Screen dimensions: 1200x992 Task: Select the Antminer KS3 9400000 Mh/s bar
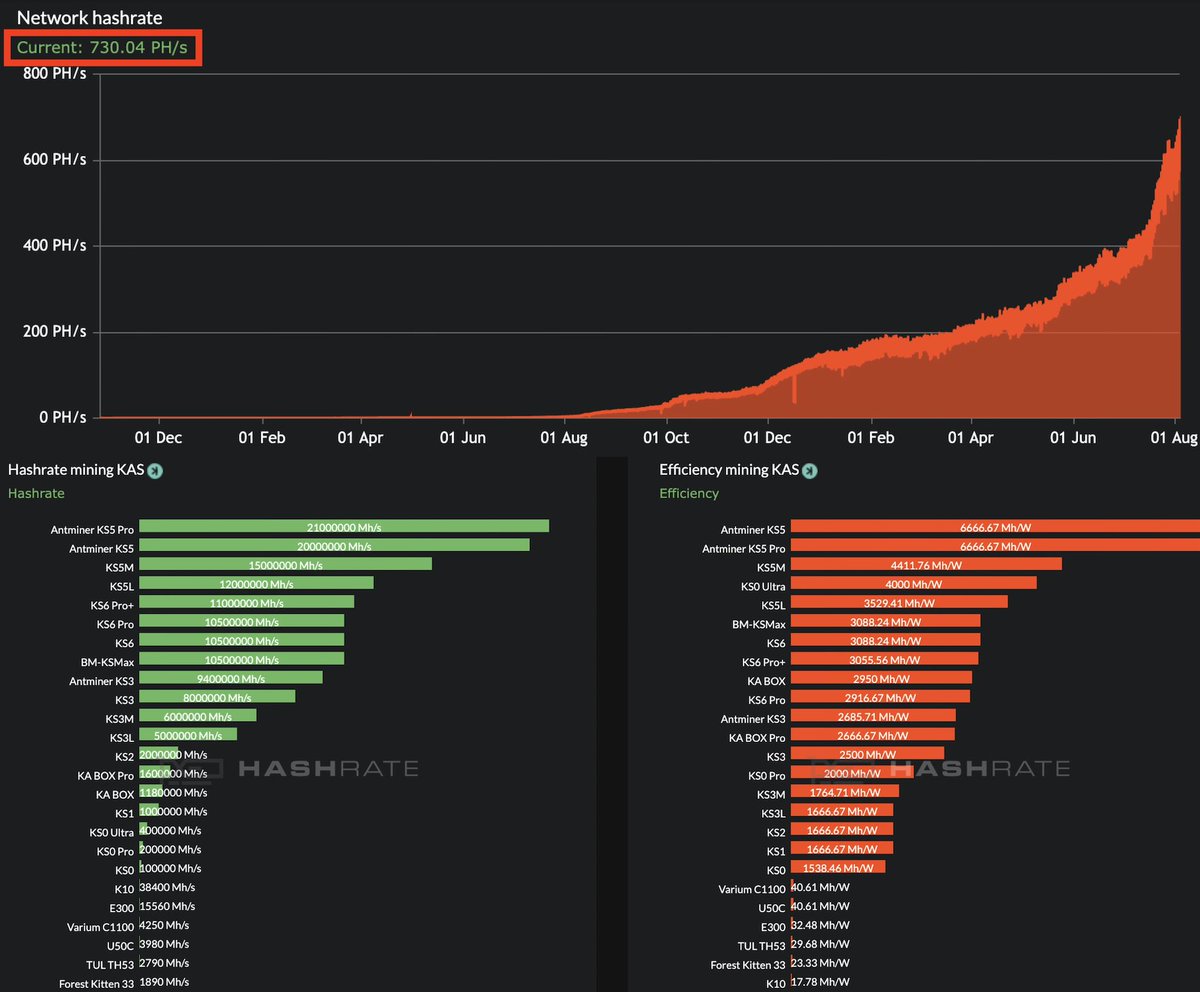click(x=231, y=679)
